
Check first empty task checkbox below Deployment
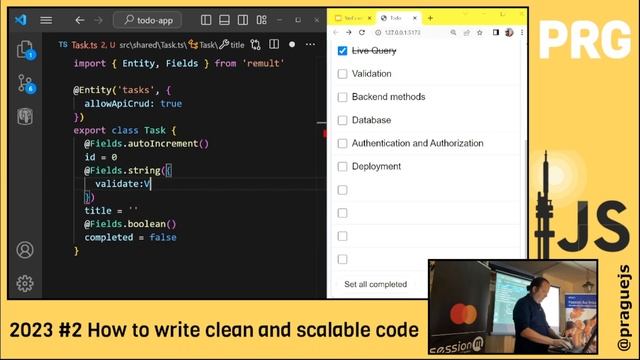(342, 190)
